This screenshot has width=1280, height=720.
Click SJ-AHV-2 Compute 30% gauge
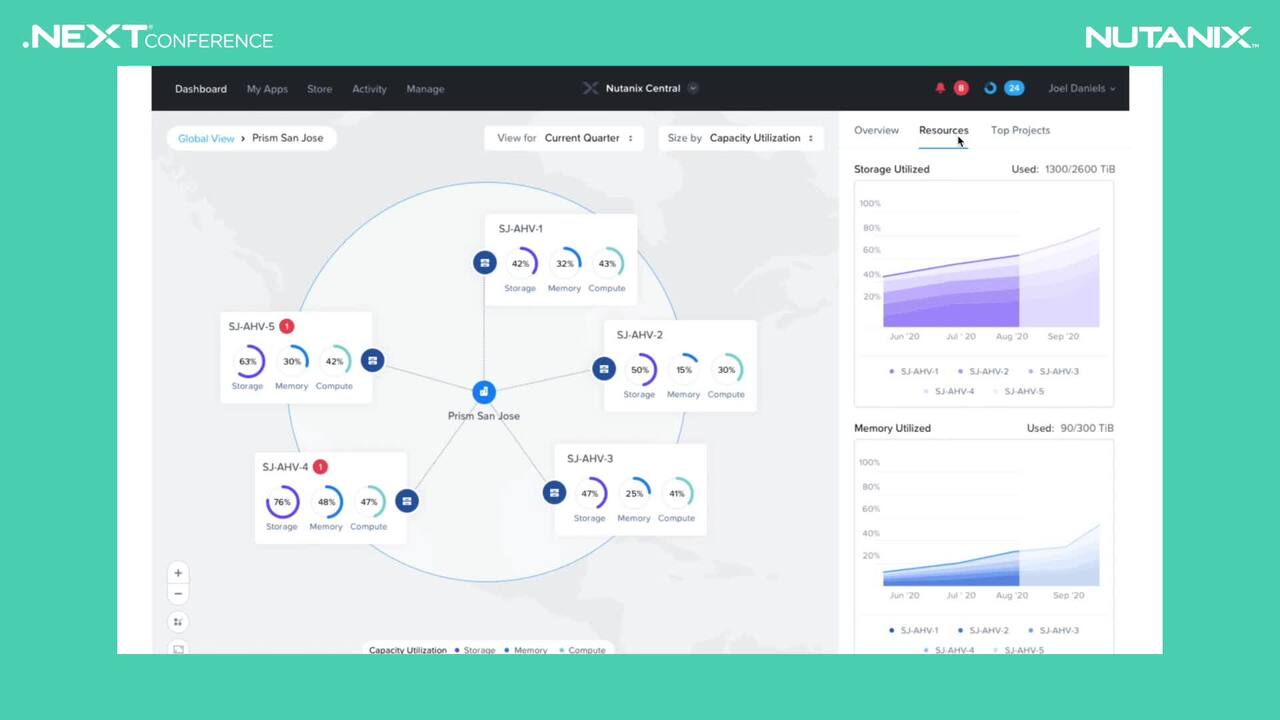coord(726,370)
